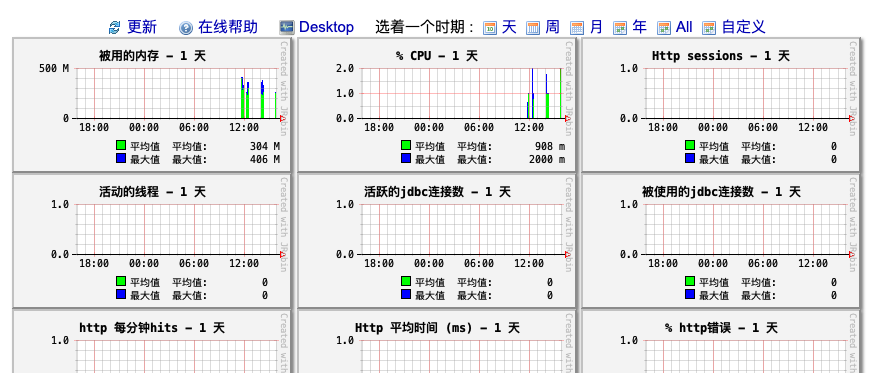Screen dimensions: 874x376
Task: Select the calendar icon for 周 period
Action: click(533, 27)
